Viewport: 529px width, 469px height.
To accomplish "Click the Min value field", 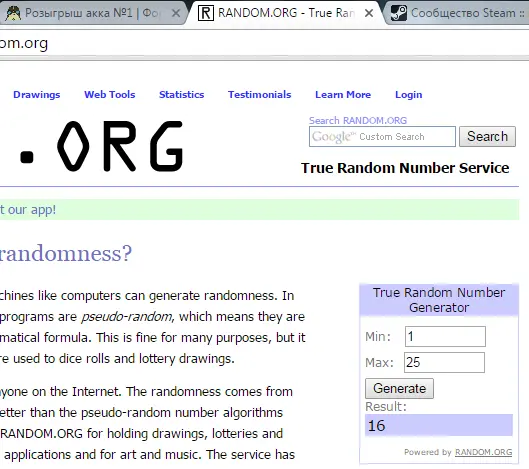I will click(x=445, y=336).
